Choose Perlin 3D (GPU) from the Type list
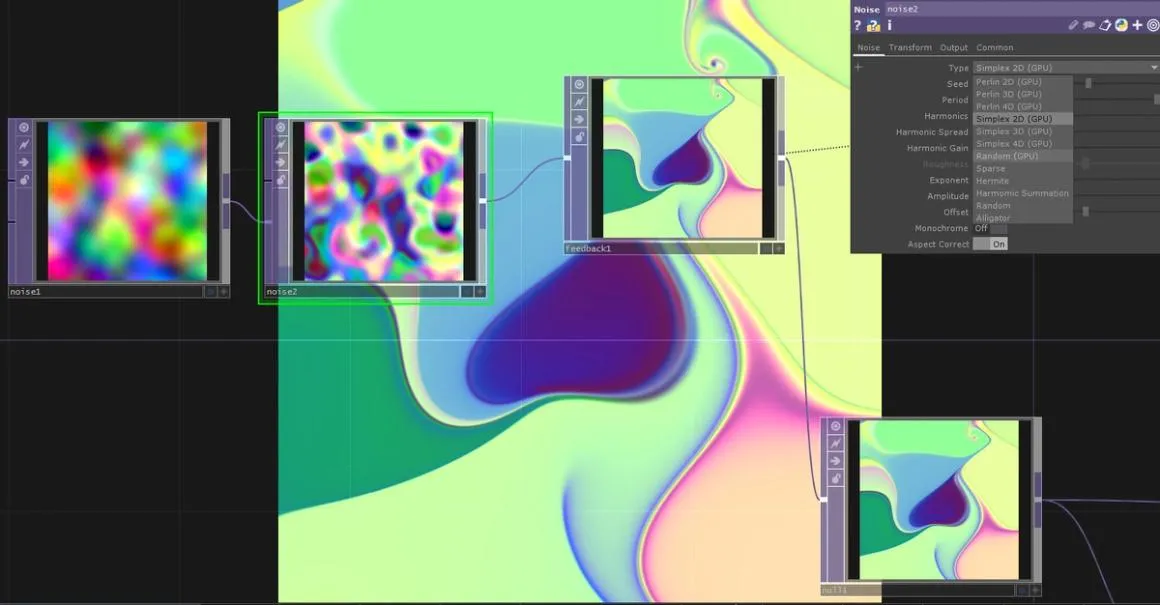1160x605 pixels. click(x=1022, y=94)
